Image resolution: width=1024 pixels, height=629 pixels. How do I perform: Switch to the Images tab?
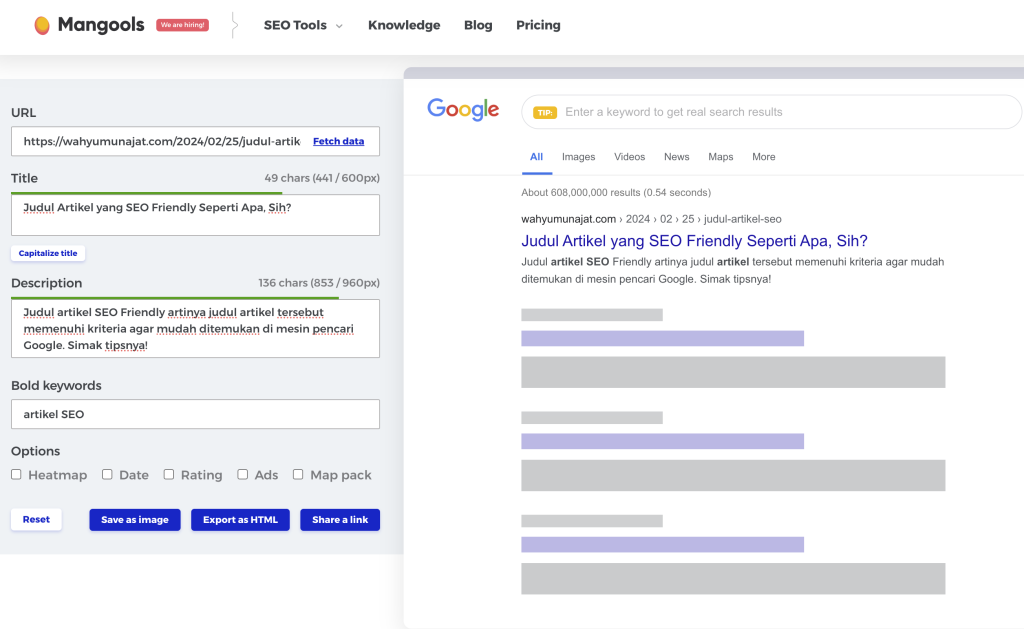pyautogui.click(x=578, y=157)
